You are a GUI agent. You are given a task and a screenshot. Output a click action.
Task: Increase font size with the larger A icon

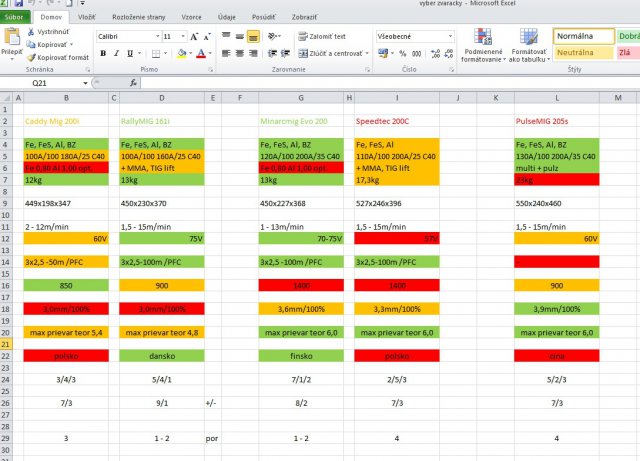(194, 37)
